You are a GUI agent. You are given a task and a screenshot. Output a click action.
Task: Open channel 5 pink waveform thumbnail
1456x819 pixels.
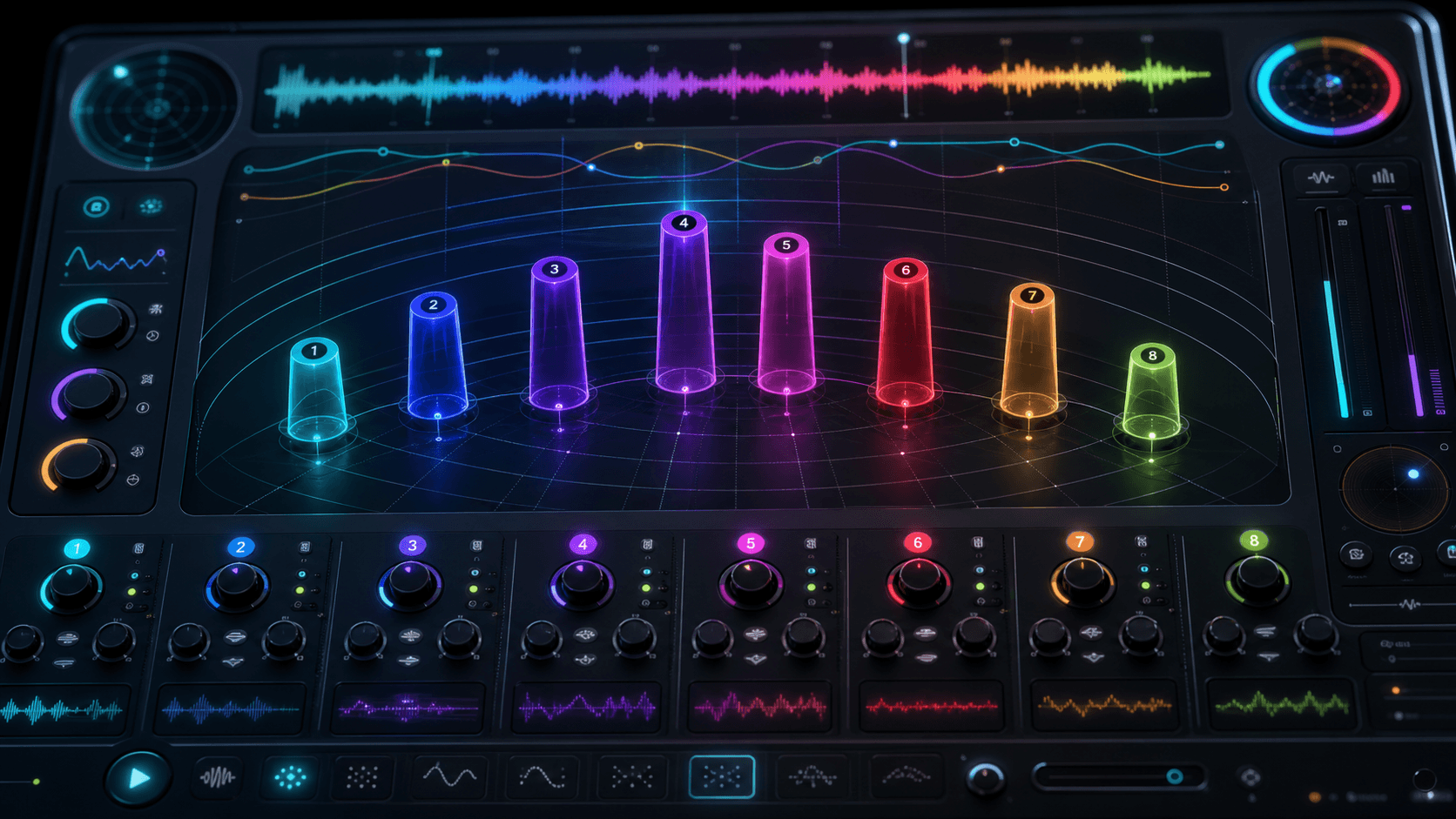[759, 706]
